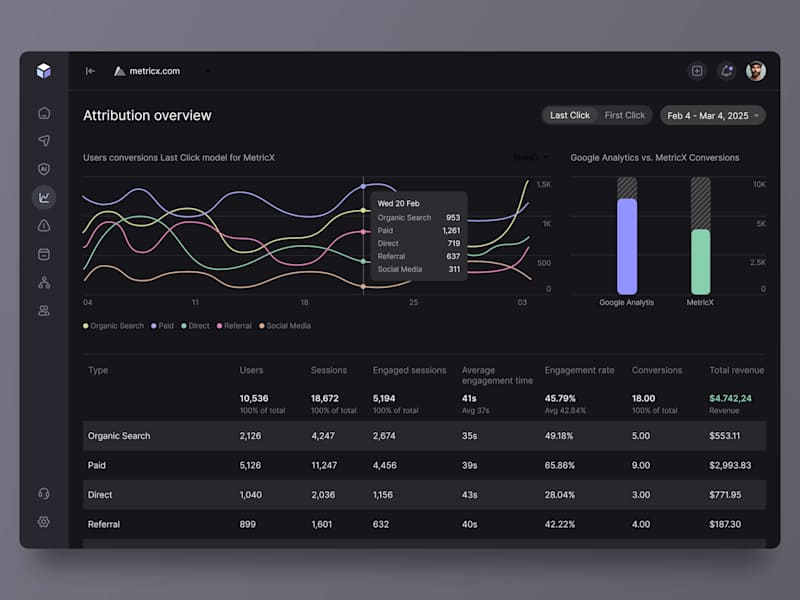Select the analytics chart sidebar icon
This screenshot has width=800, height=600.
(x=44, y=197)
